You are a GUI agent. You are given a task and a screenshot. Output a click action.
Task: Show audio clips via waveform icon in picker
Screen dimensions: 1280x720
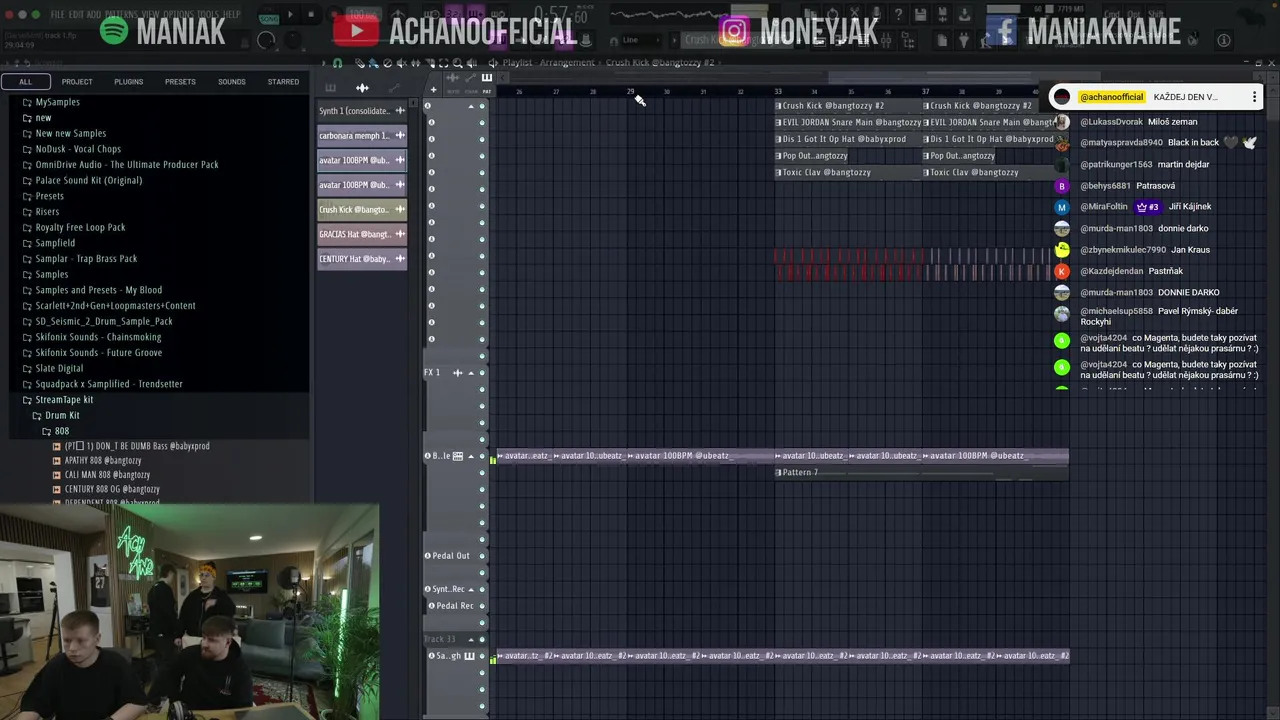coord(362,88)
